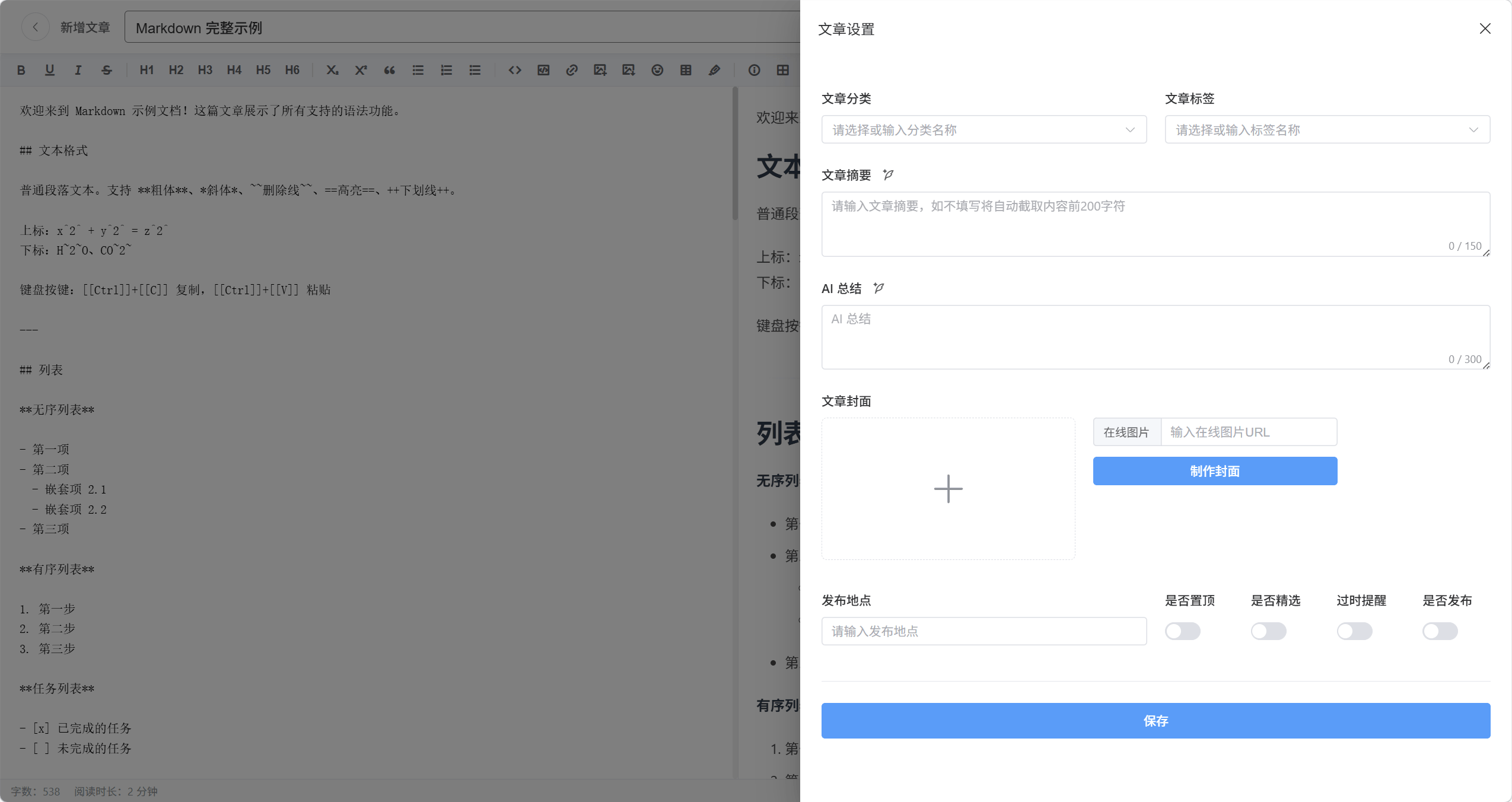Click the AI generate icon next to 文章摘要
The height and width of the screenshot is (802, 1512).
point(888,174)
